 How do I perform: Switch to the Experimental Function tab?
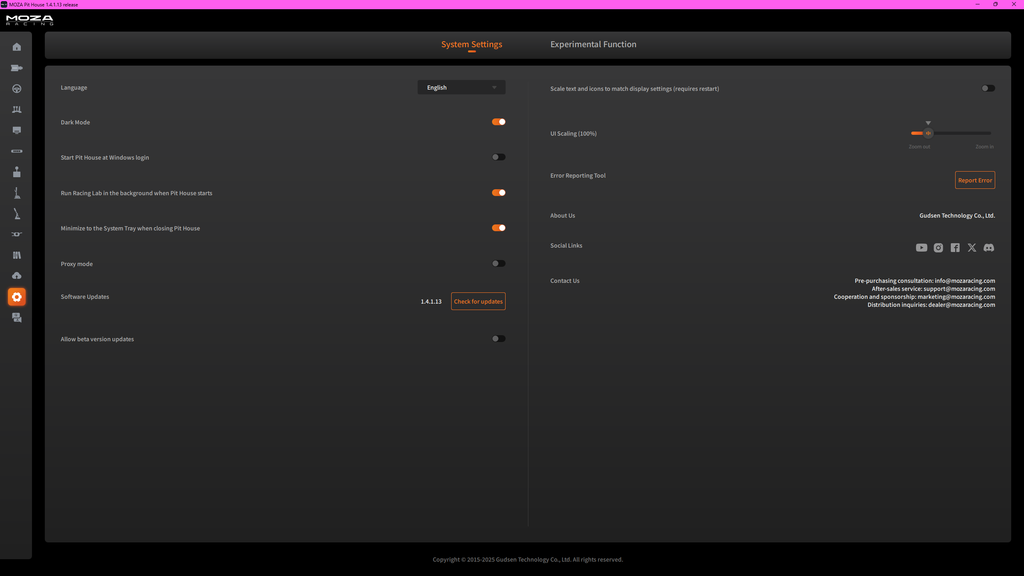[593, 44]
